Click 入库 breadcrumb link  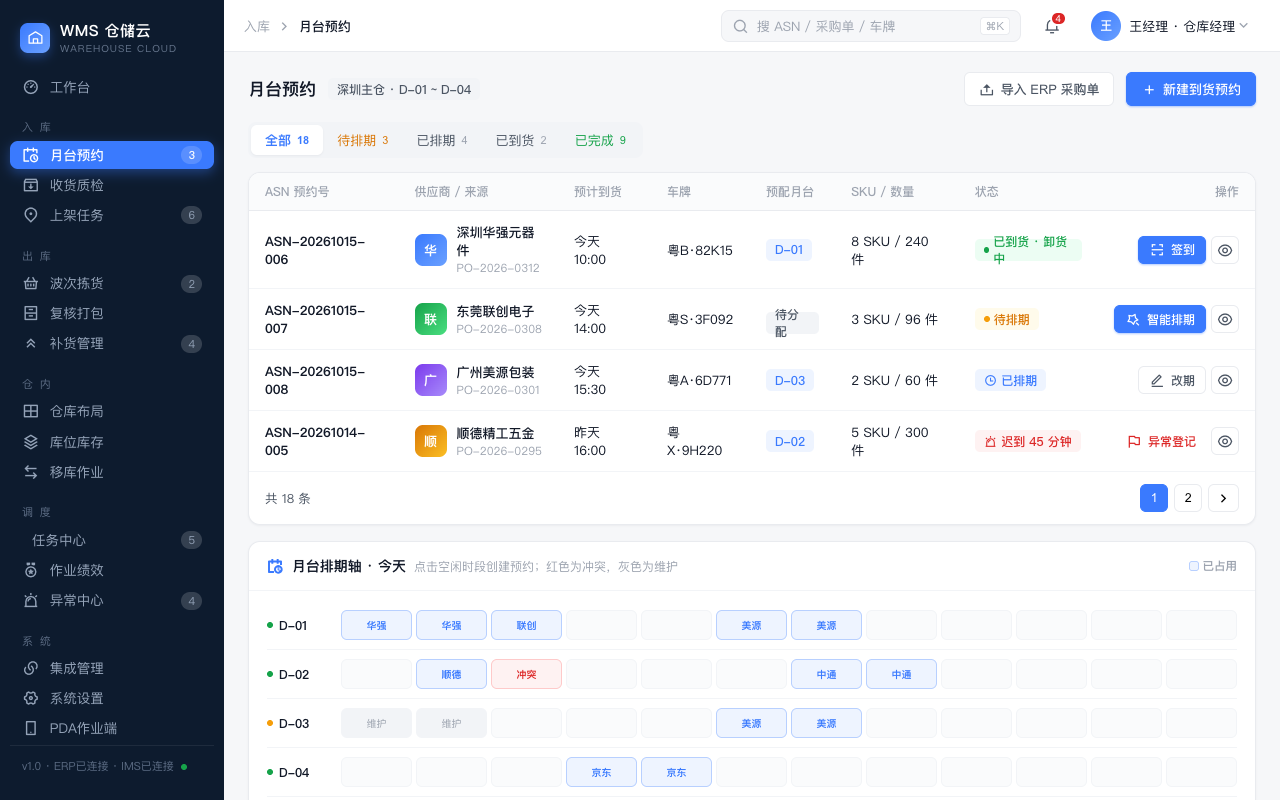[x=257, y=26]
